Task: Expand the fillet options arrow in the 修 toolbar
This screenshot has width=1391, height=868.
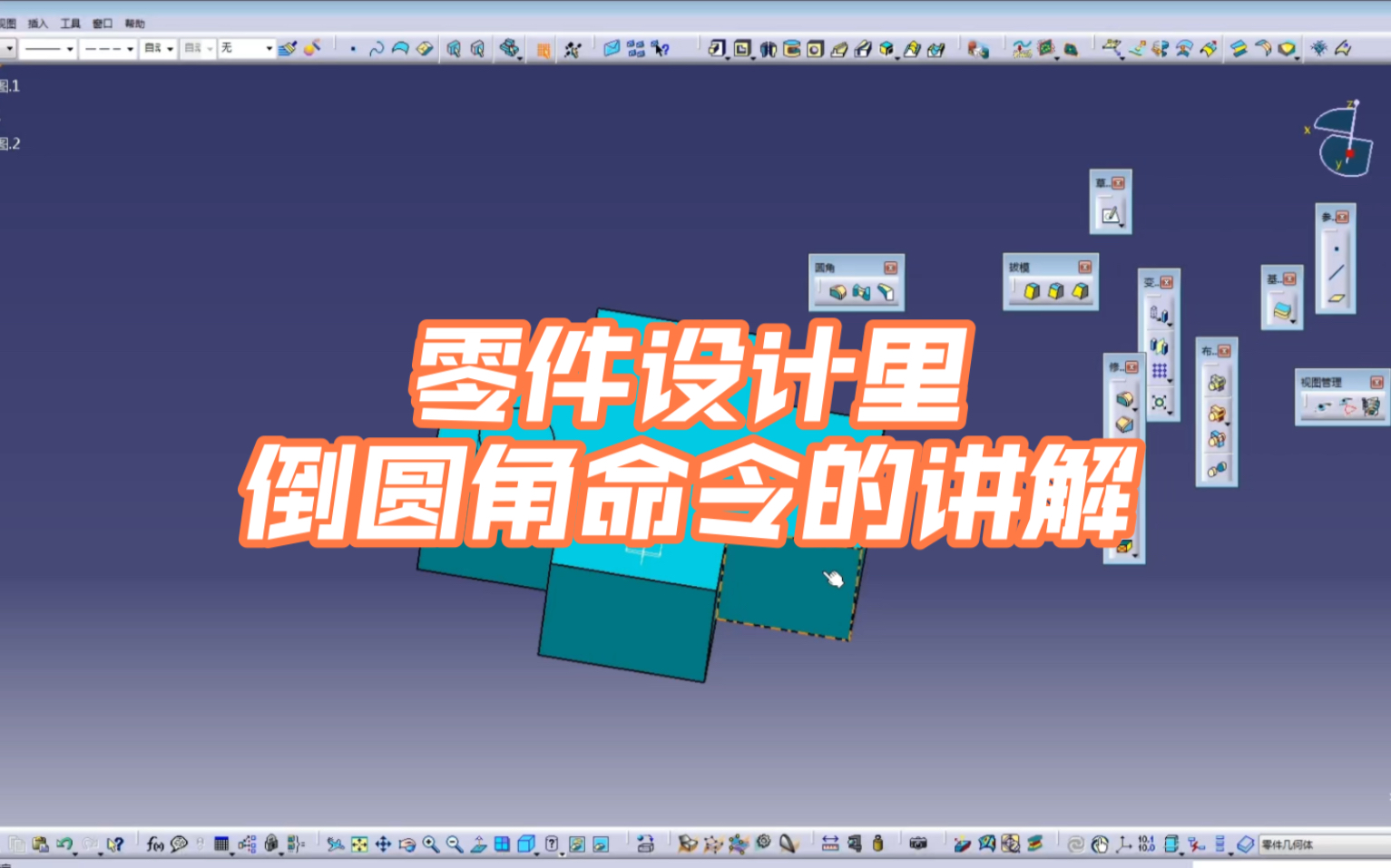Action: click(x=1135, y=409)
